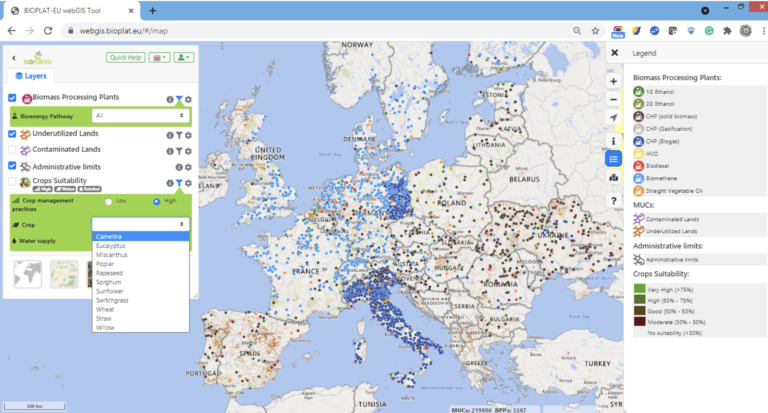
Task: Choose Sunflower in crop list
Action: (x=141, y=291)
